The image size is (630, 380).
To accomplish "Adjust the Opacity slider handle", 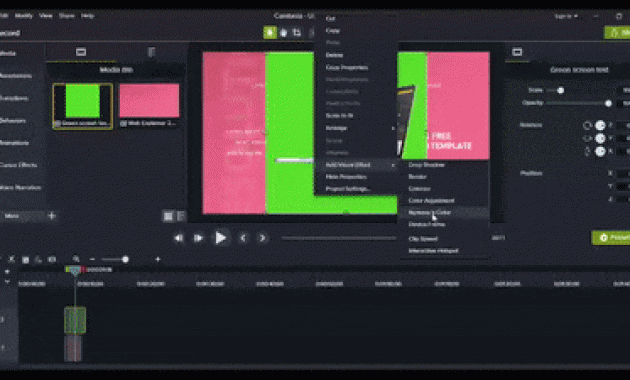I will (608, 103).
